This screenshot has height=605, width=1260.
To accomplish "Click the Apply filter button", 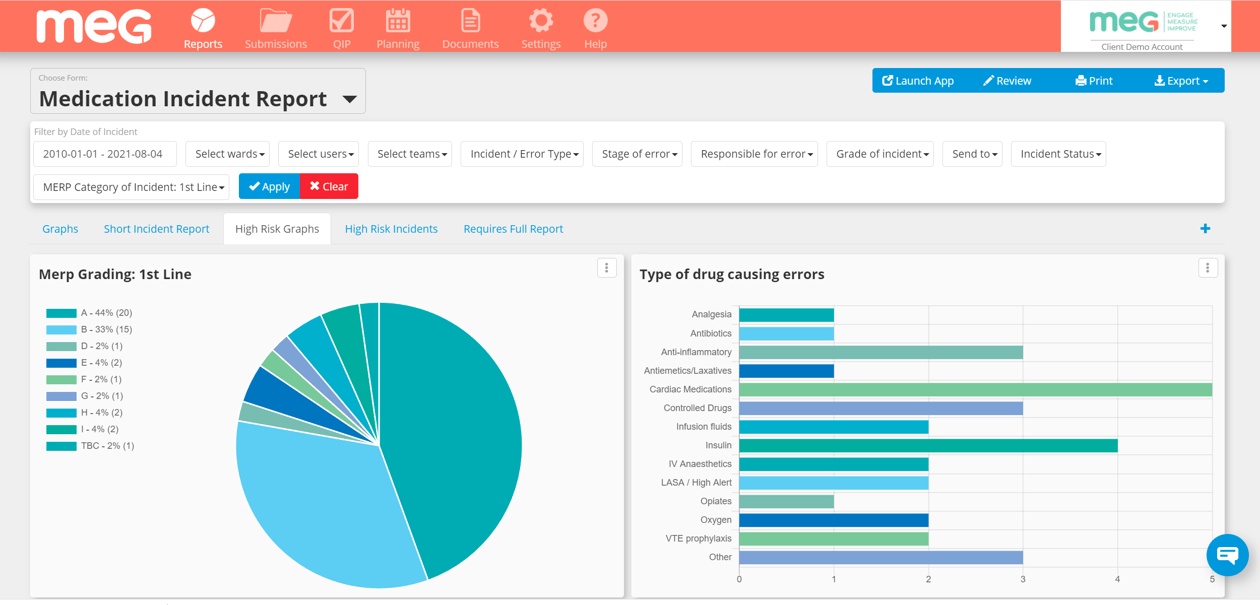I will pos(268,186).
